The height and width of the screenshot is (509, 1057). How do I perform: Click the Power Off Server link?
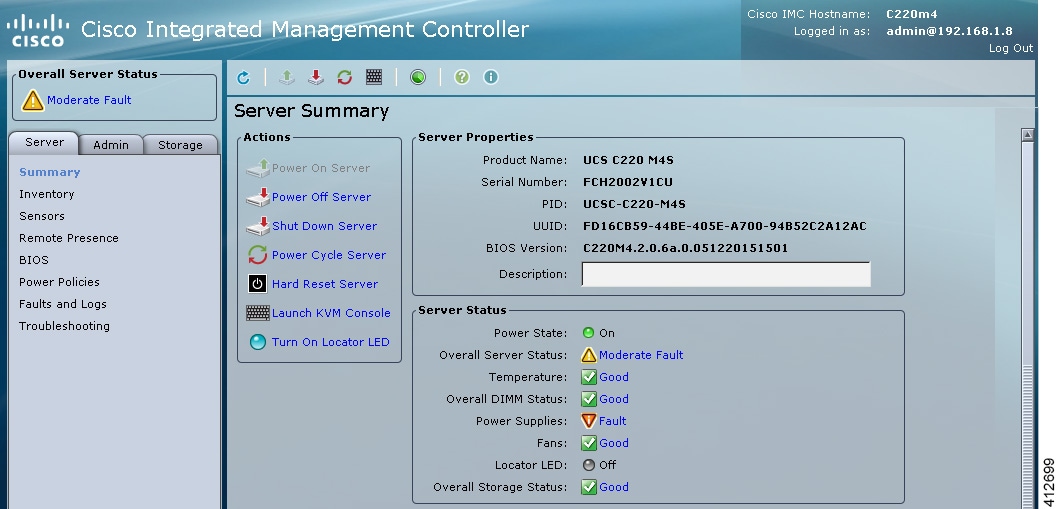(322, 197)
